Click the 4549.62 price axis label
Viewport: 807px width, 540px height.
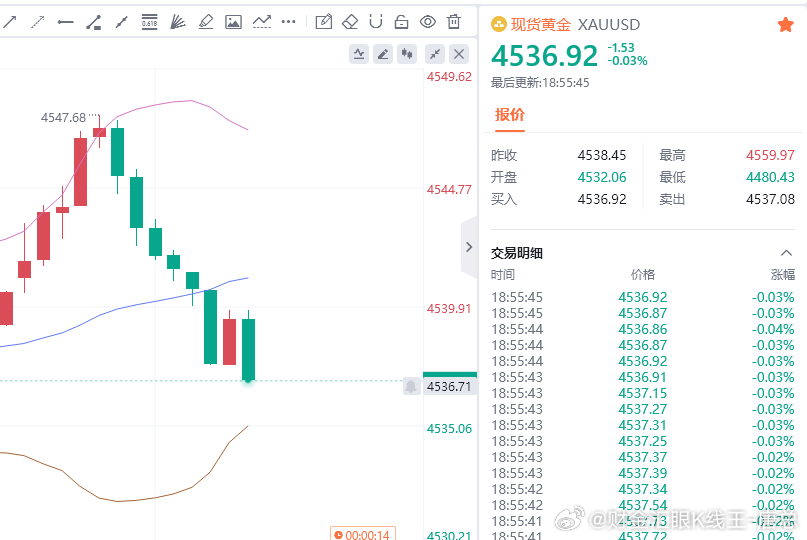pos(449,77)
